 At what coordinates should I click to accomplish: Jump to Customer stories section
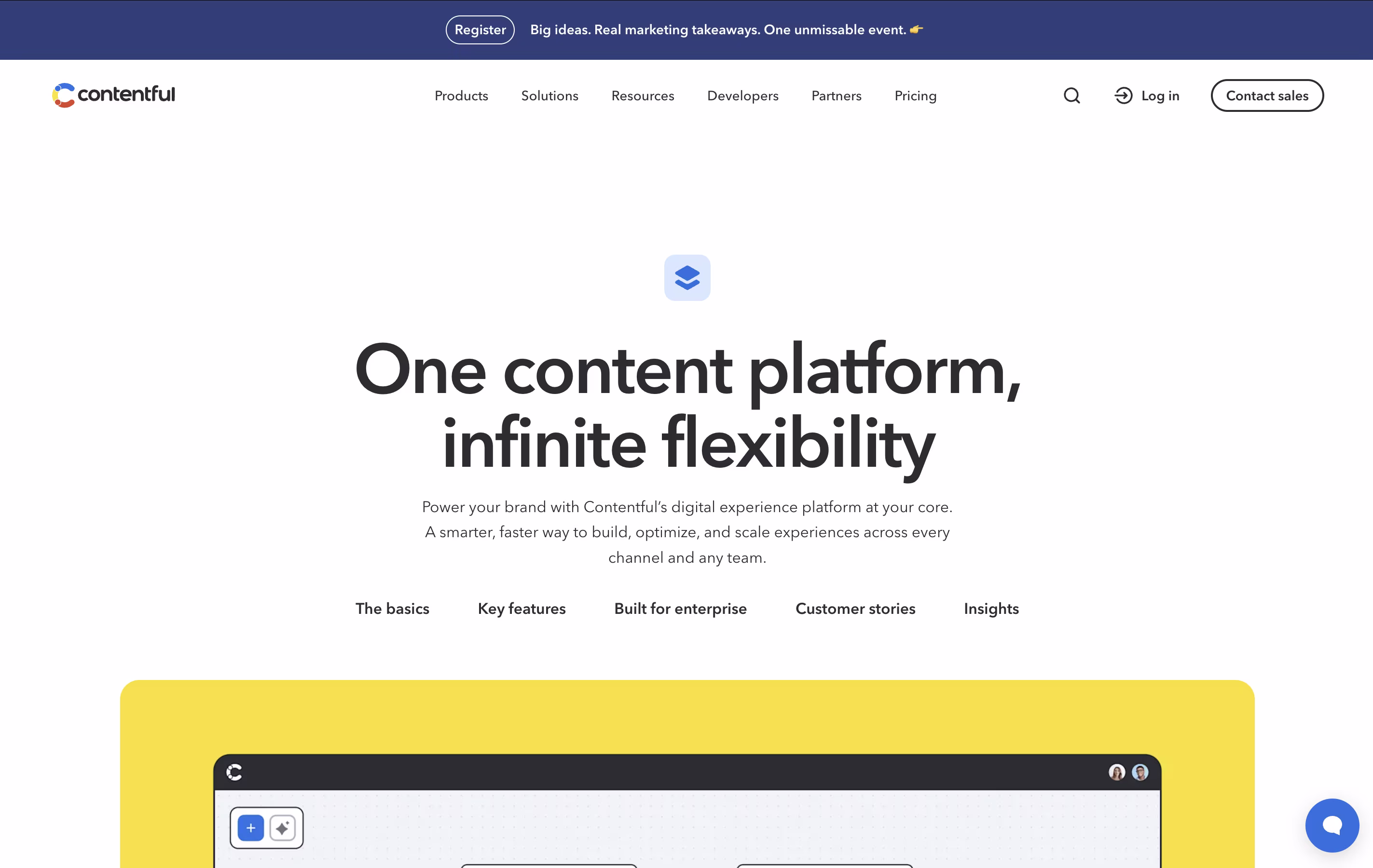coord(855,609)
